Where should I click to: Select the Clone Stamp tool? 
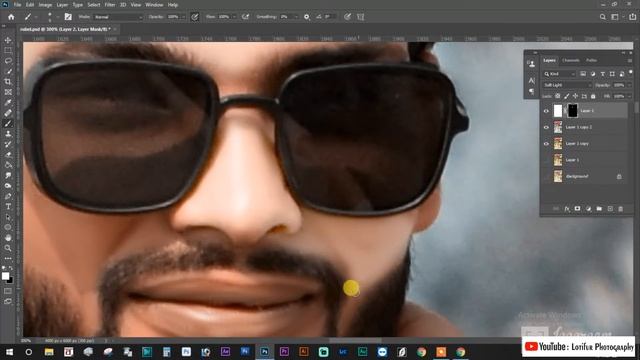click(x=8, y=134)
